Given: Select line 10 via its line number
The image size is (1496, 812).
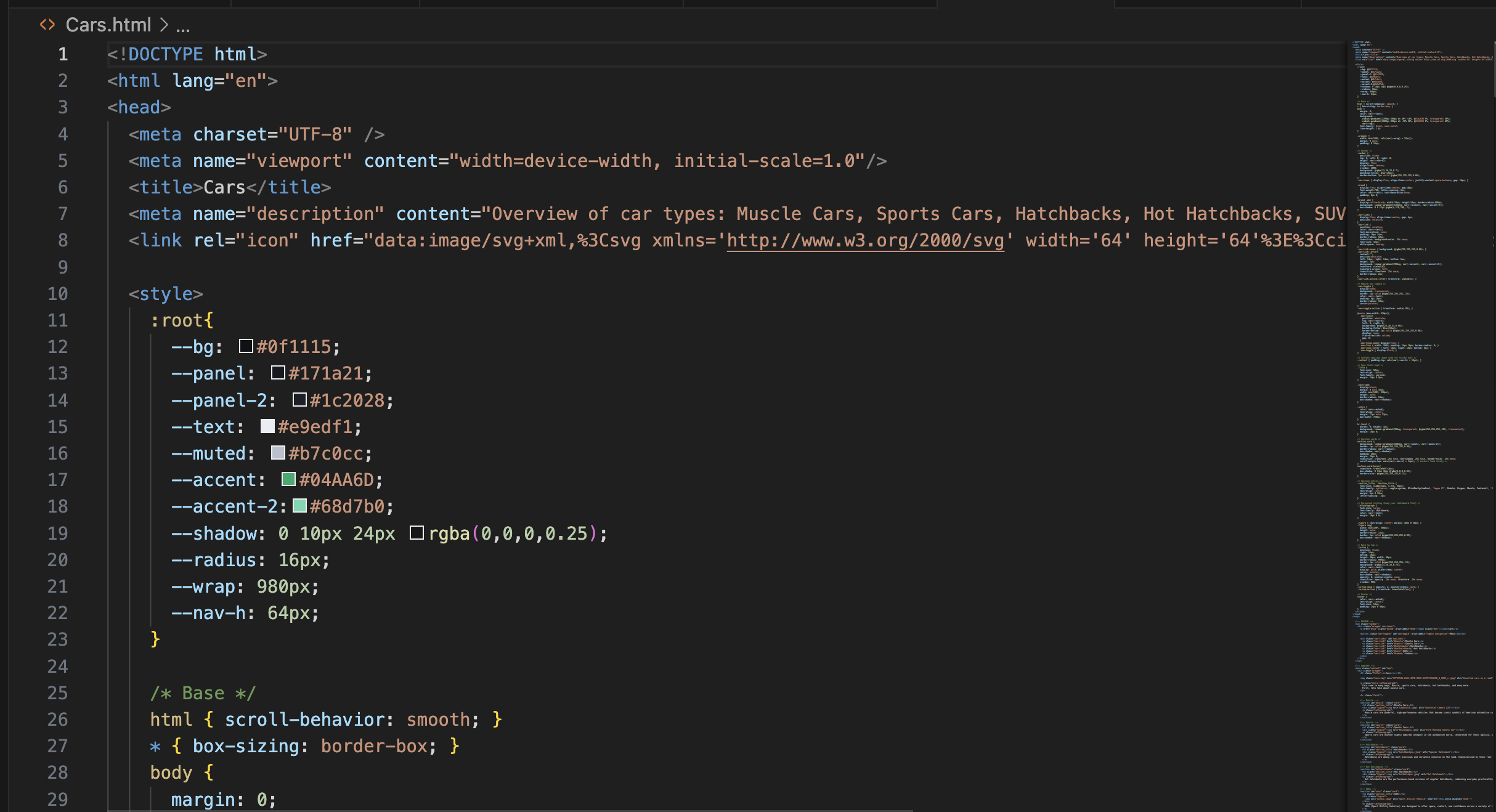Looking at the screenshot, I should tap(58, 294).
